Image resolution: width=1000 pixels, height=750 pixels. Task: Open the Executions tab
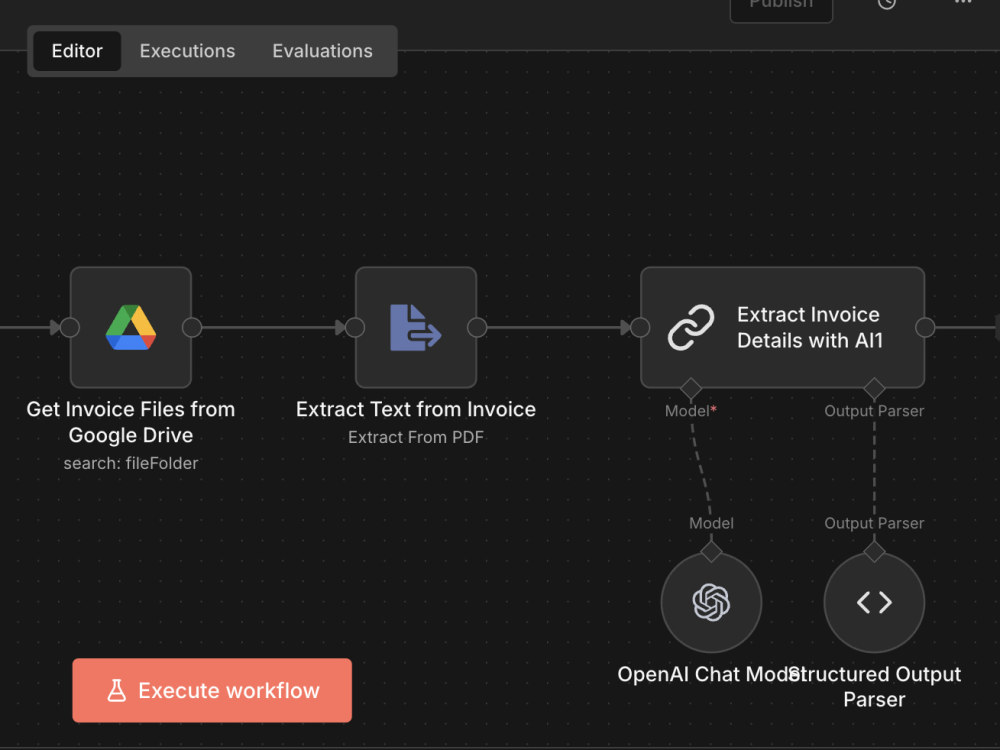(x=187, y=51)
